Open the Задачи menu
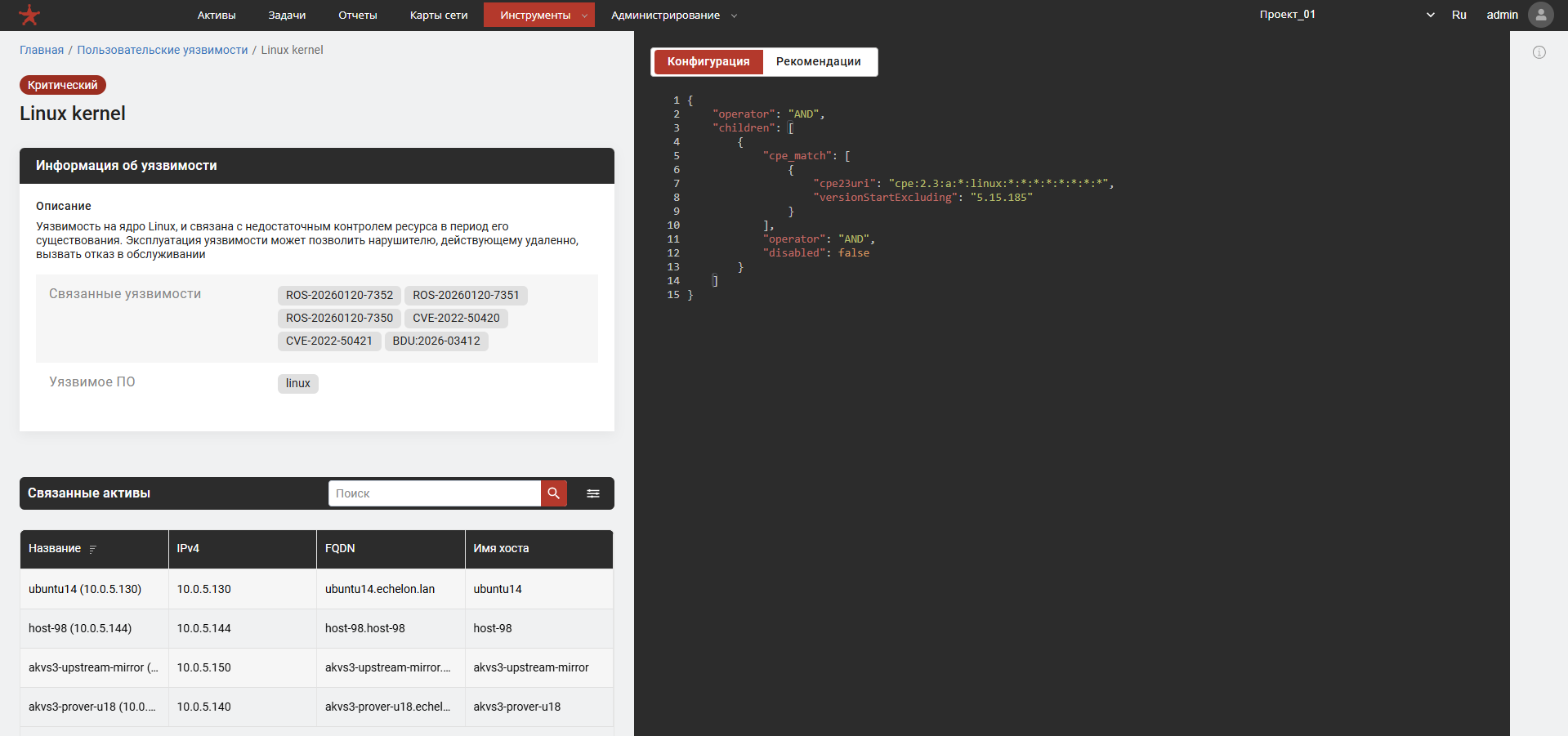This screenshot has width=1568, height=736. [287, 15]
